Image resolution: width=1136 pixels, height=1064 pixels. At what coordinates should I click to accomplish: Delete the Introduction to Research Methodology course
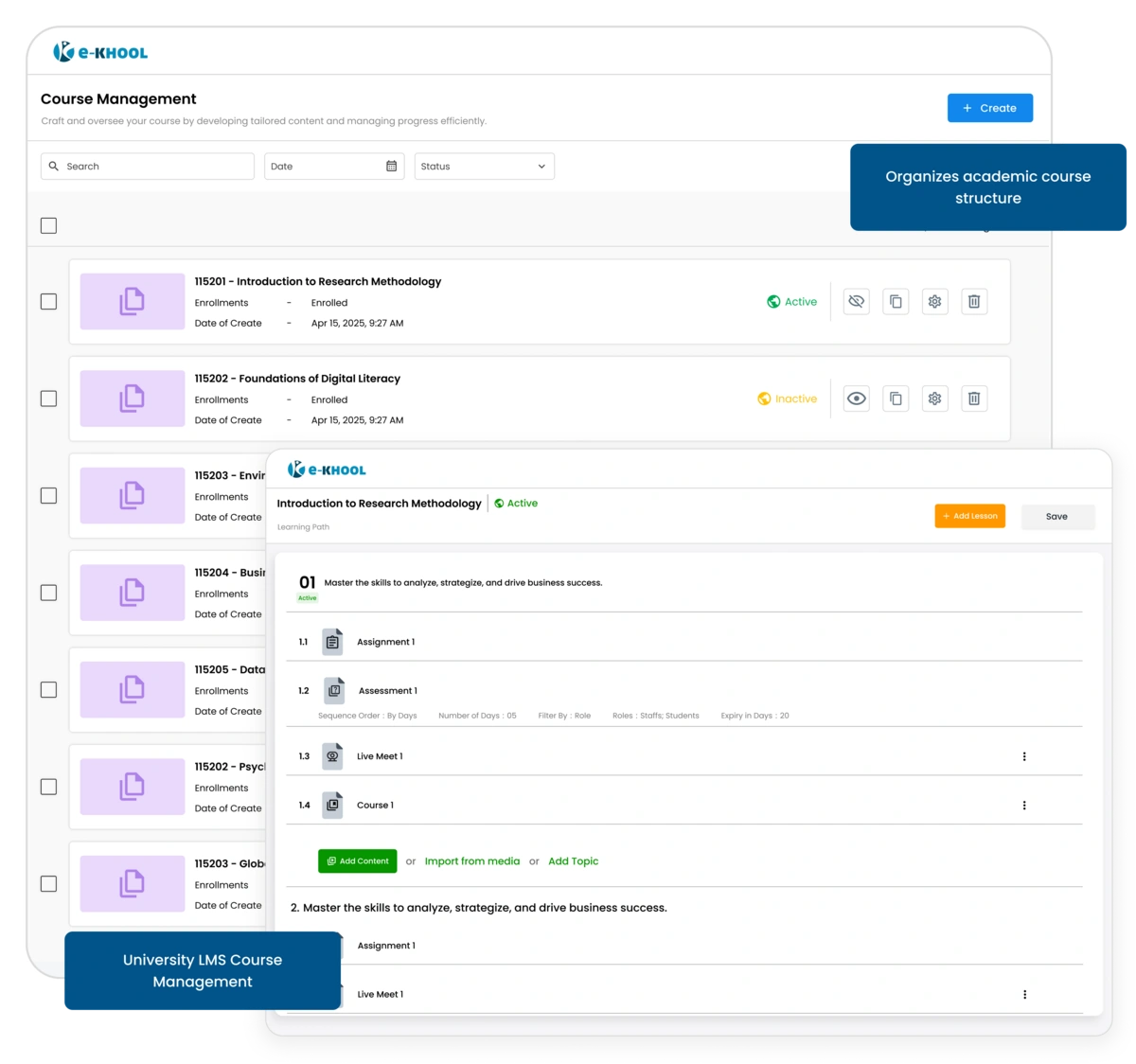pos(974,301)
